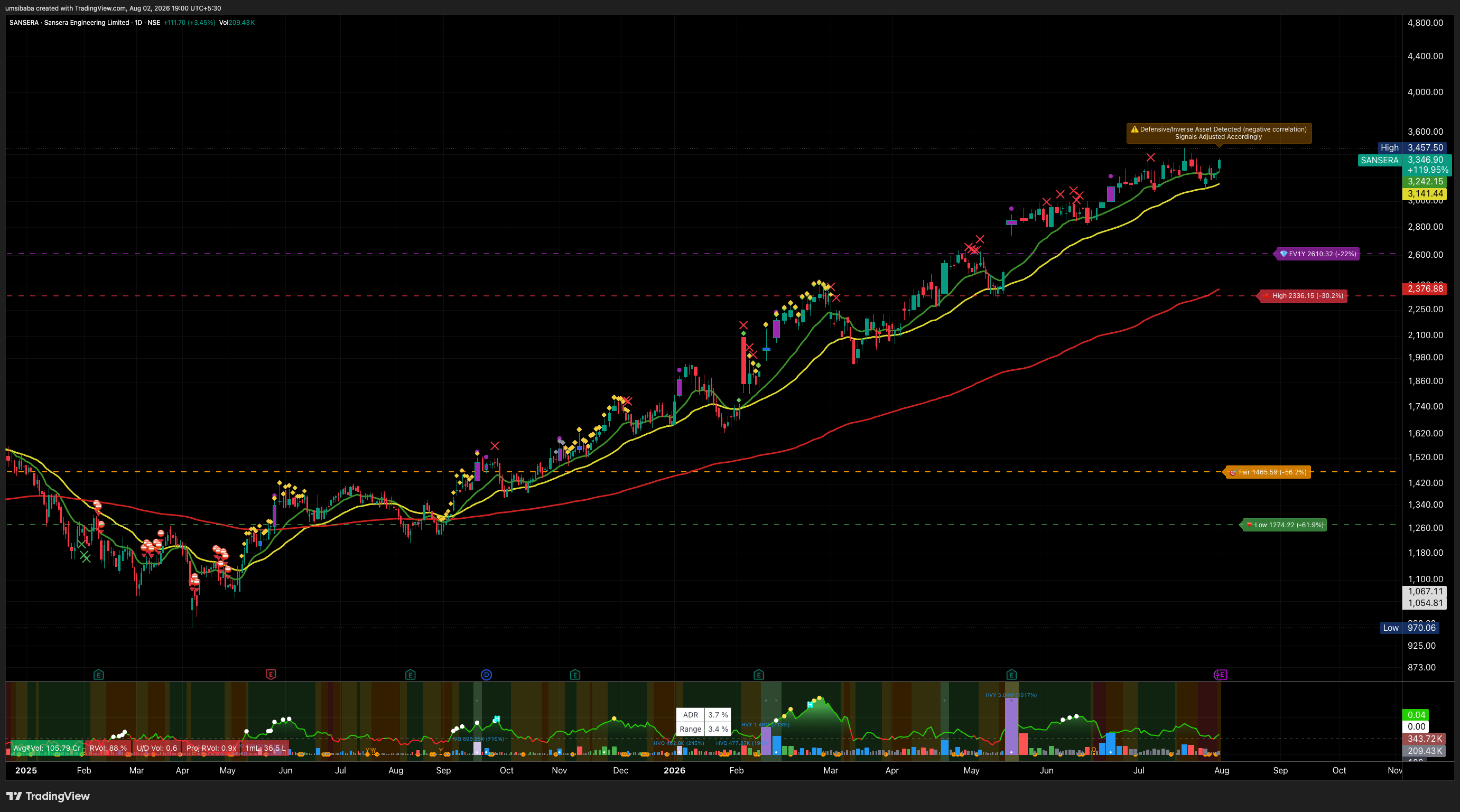Image resolution: width=1460 pixels, height=812 pixels.
Task: Select the High 2336.15 (-30.2%) level label
Action: (x=1303, y=296)
